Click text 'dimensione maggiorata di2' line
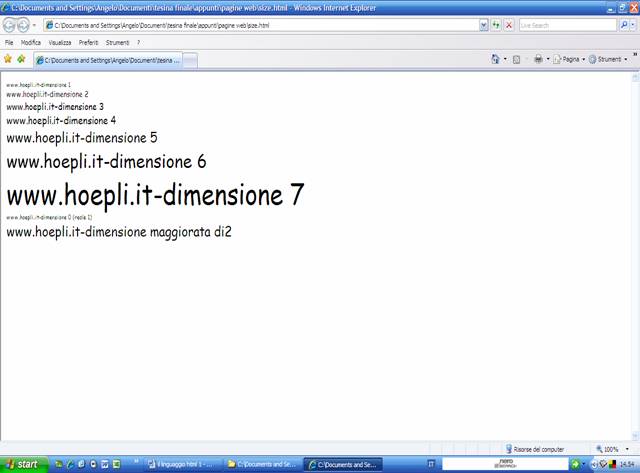Image resolution: width=640 pixels, height=473 pixels. (119, 232)
